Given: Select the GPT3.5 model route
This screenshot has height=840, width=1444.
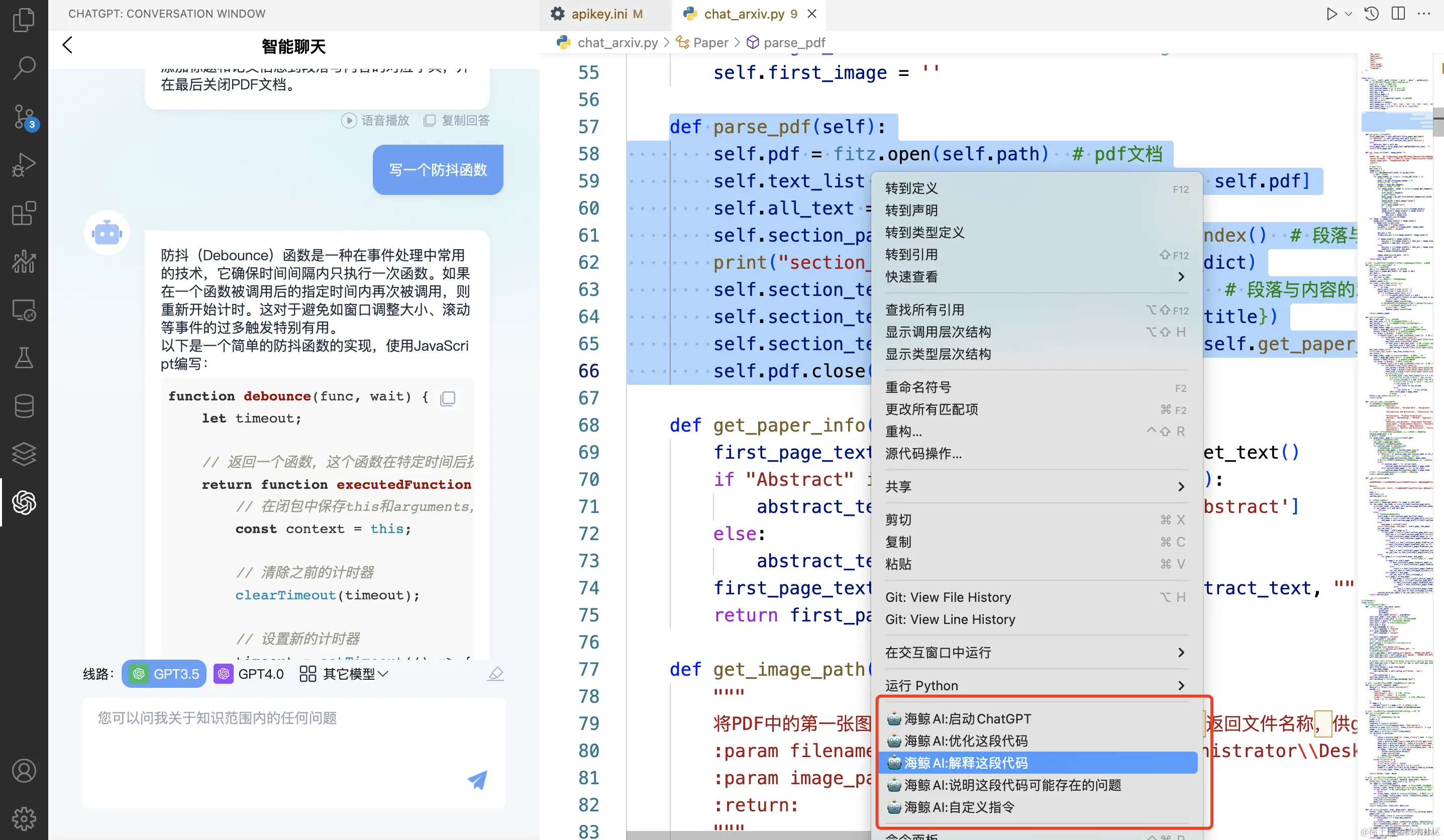Looking at the screenshot, I should point(164,673).
